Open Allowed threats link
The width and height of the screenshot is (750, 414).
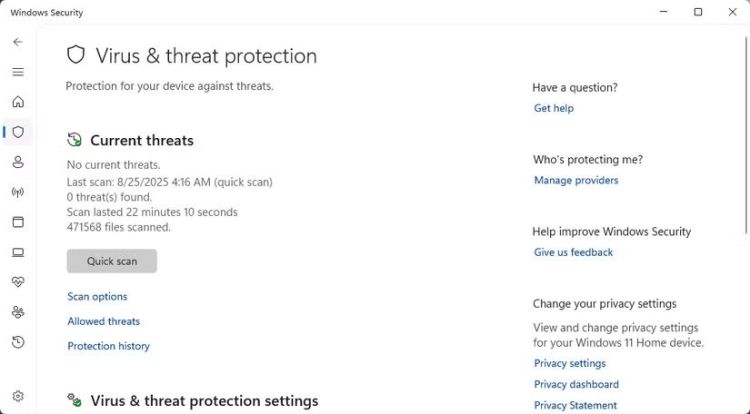point(103,322)
